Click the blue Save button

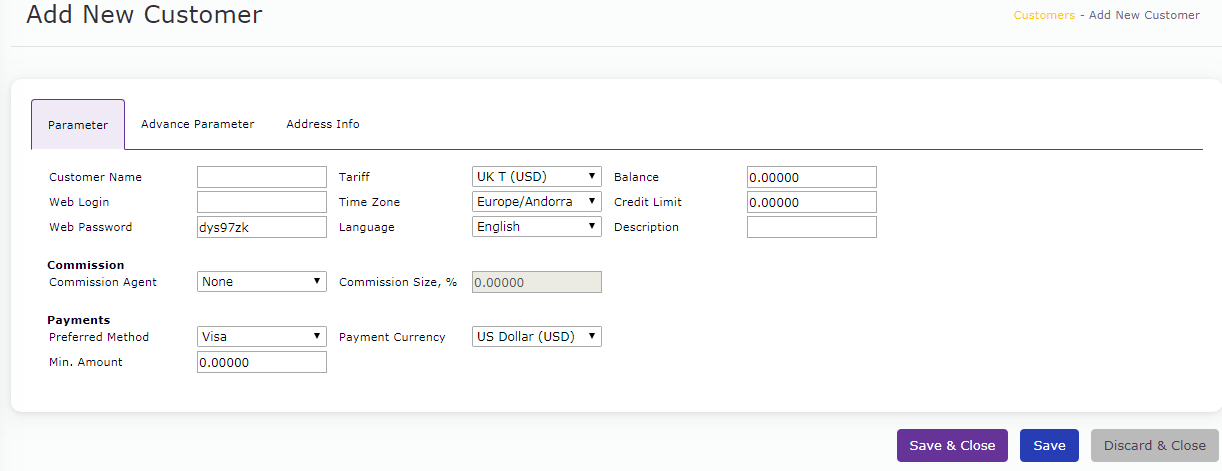pyautogui.click(x=1049, y=446)
